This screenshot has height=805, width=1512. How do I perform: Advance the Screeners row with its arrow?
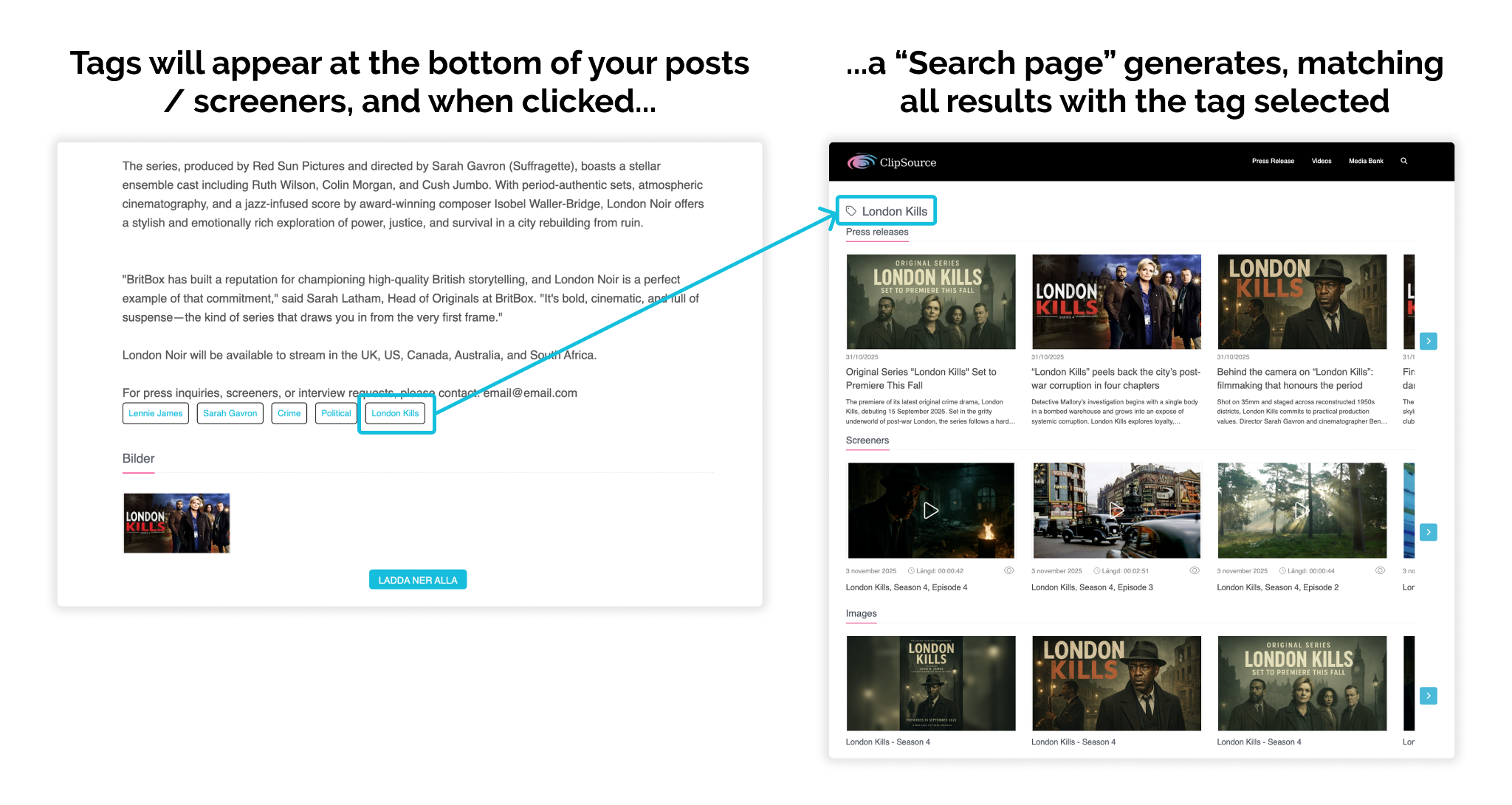point(1428,532)
